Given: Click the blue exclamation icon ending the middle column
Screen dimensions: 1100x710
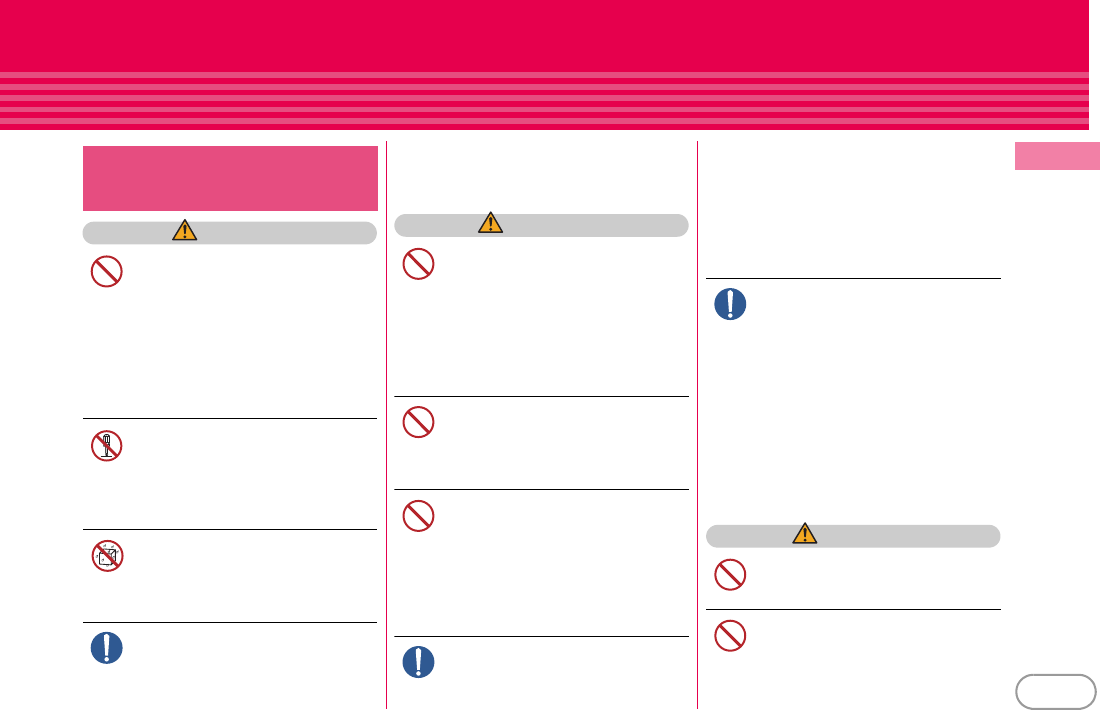Looking at the screenshot, I should tap(418, 662).
